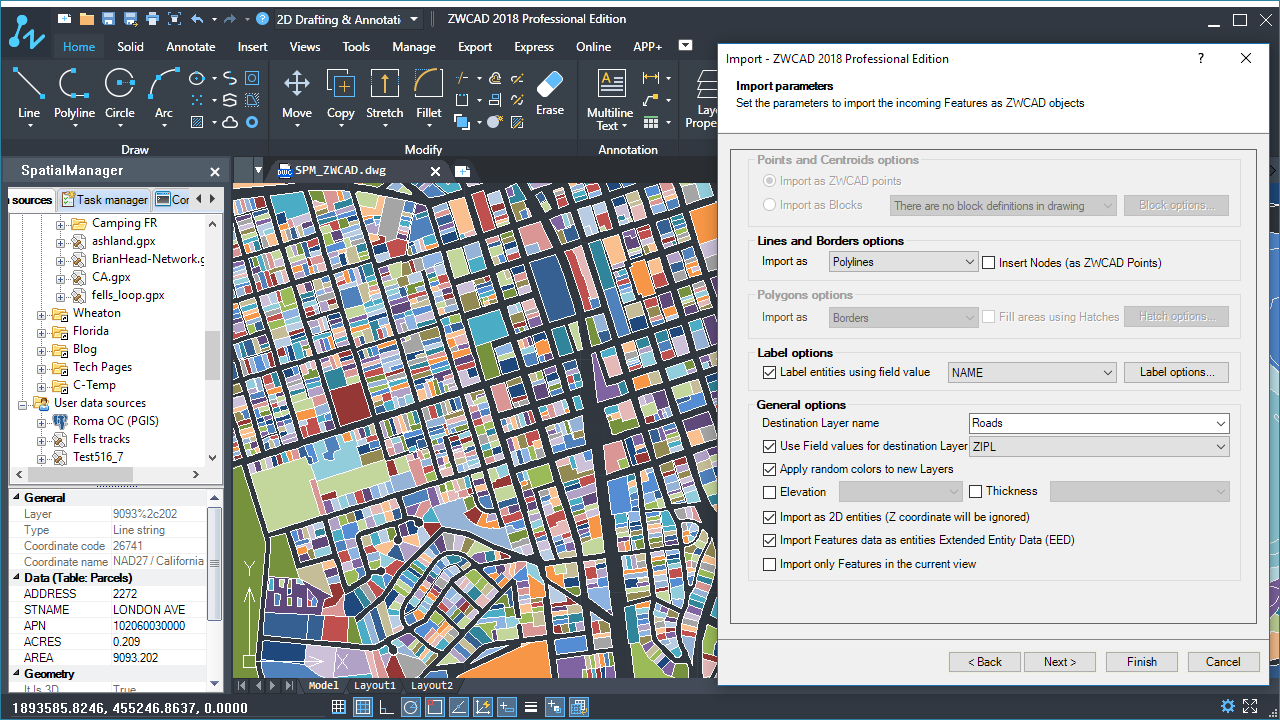Activate the Erase tool
1280x720 pixels.
550,92
